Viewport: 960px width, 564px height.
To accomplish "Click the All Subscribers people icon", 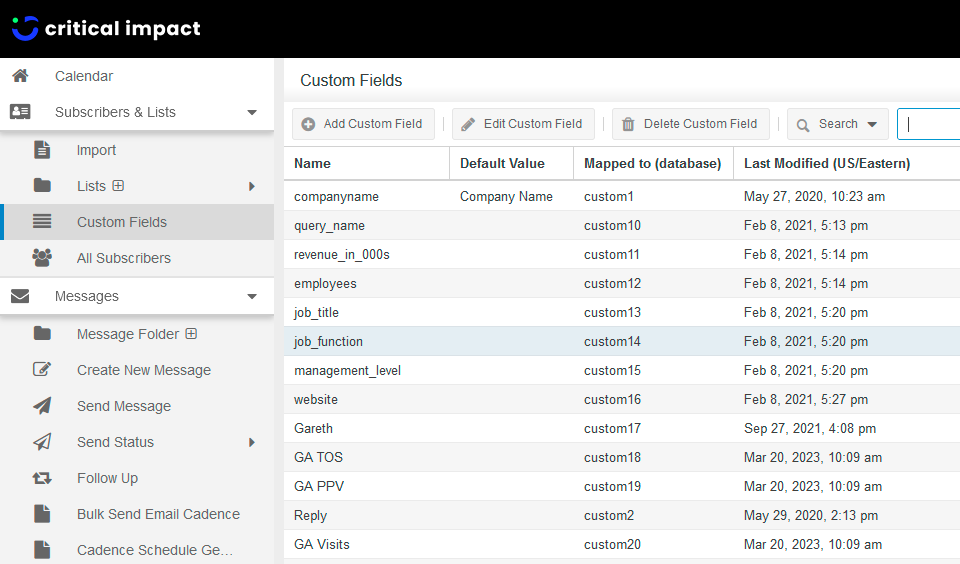I will pos(42,258).
